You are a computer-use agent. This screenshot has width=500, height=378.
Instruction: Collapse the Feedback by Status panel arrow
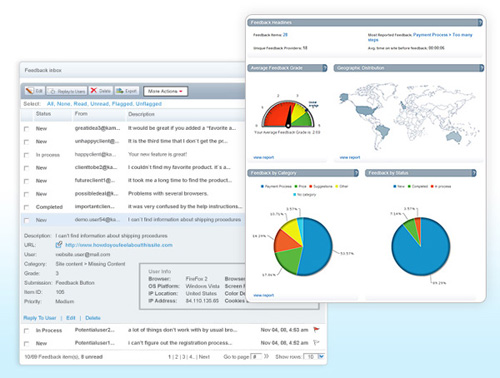point(474,173)
